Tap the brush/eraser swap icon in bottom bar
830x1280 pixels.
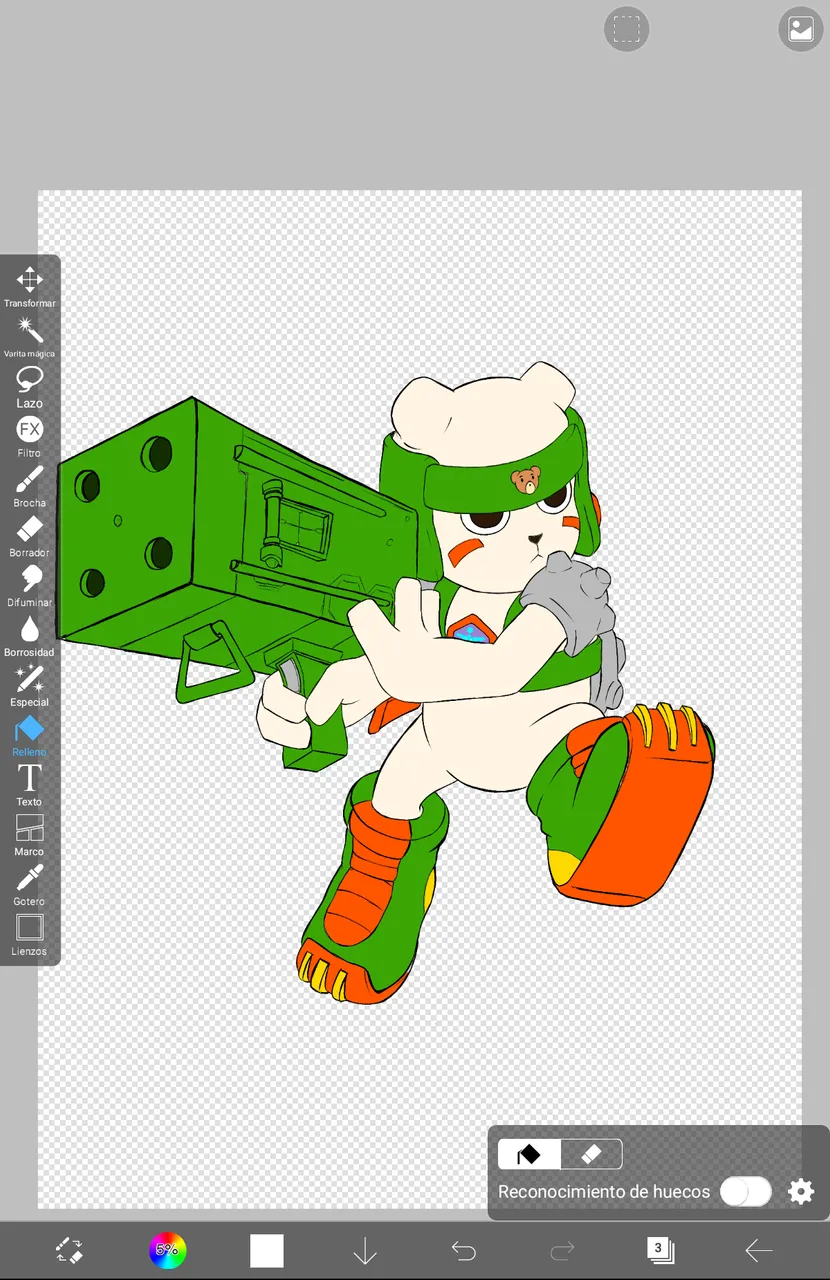coord(68,1250)
